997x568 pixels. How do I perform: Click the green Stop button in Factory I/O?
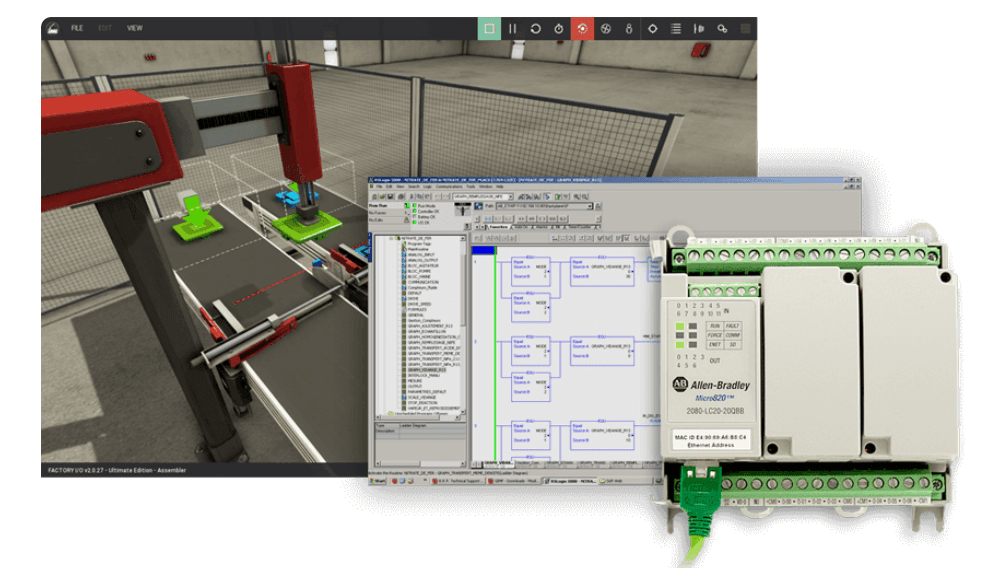click(x=489, y=29)
